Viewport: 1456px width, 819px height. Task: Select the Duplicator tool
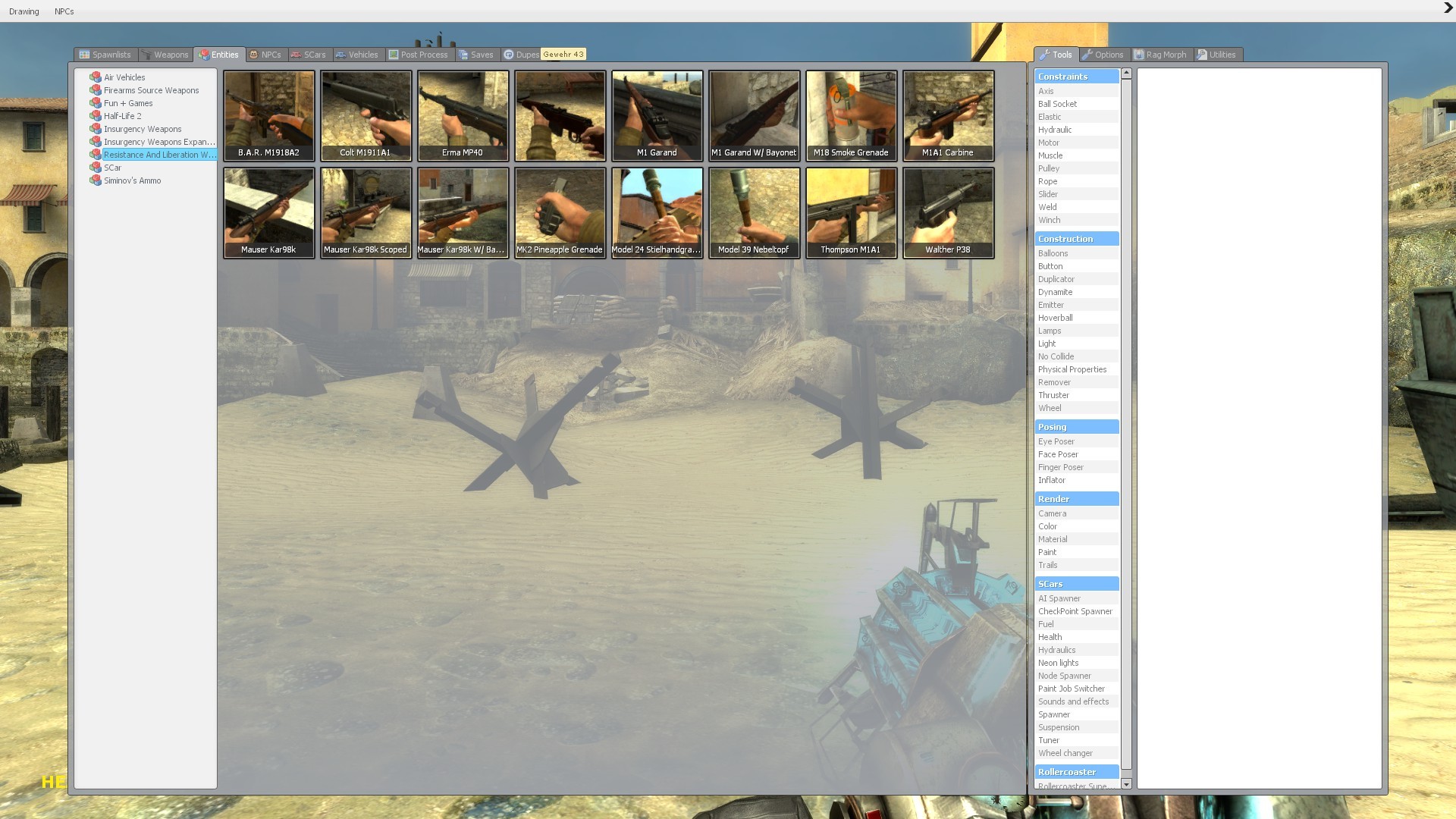click(x=1077, y=279)
